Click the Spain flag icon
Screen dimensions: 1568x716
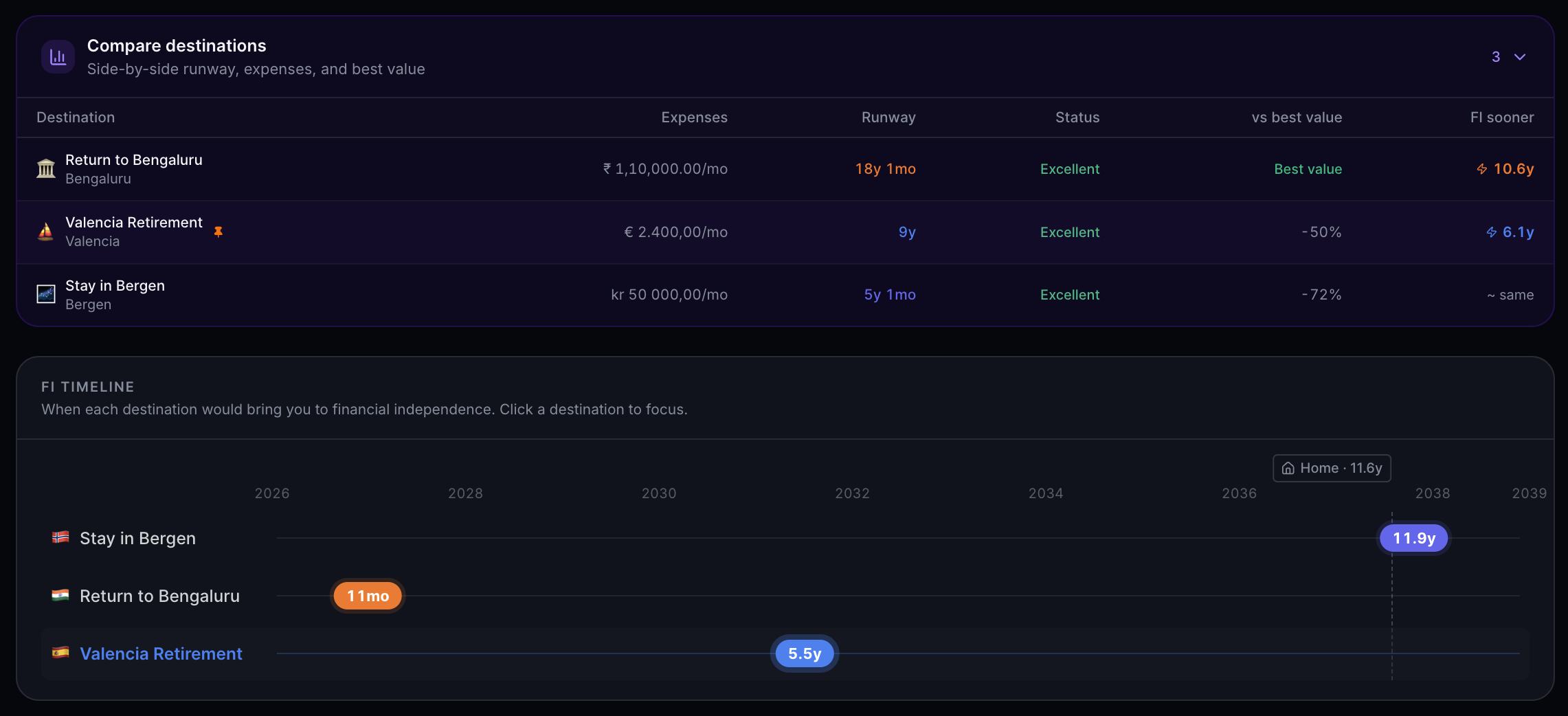coord(60,652)
